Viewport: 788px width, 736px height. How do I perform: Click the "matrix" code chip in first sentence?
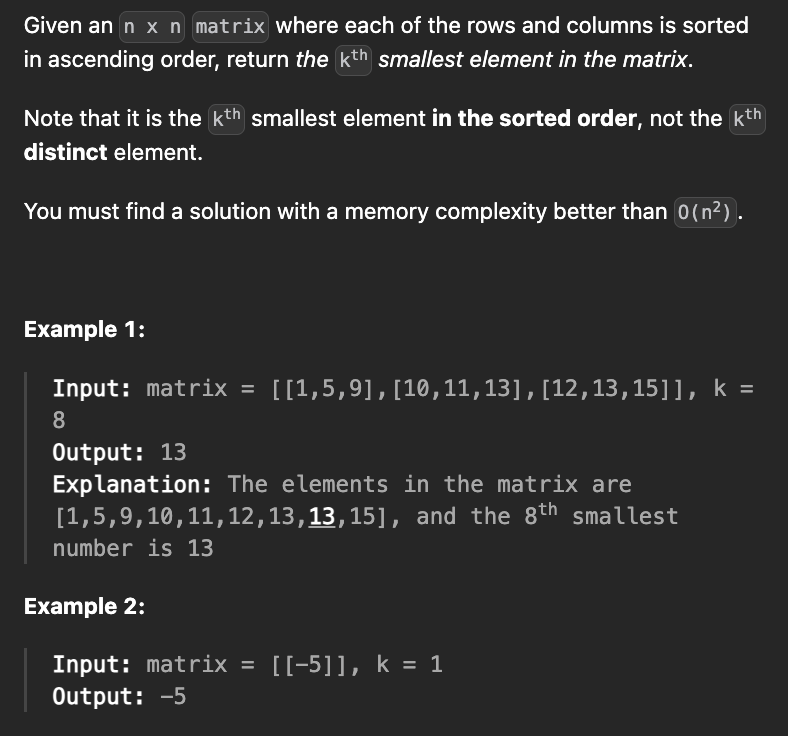point(230,26)
